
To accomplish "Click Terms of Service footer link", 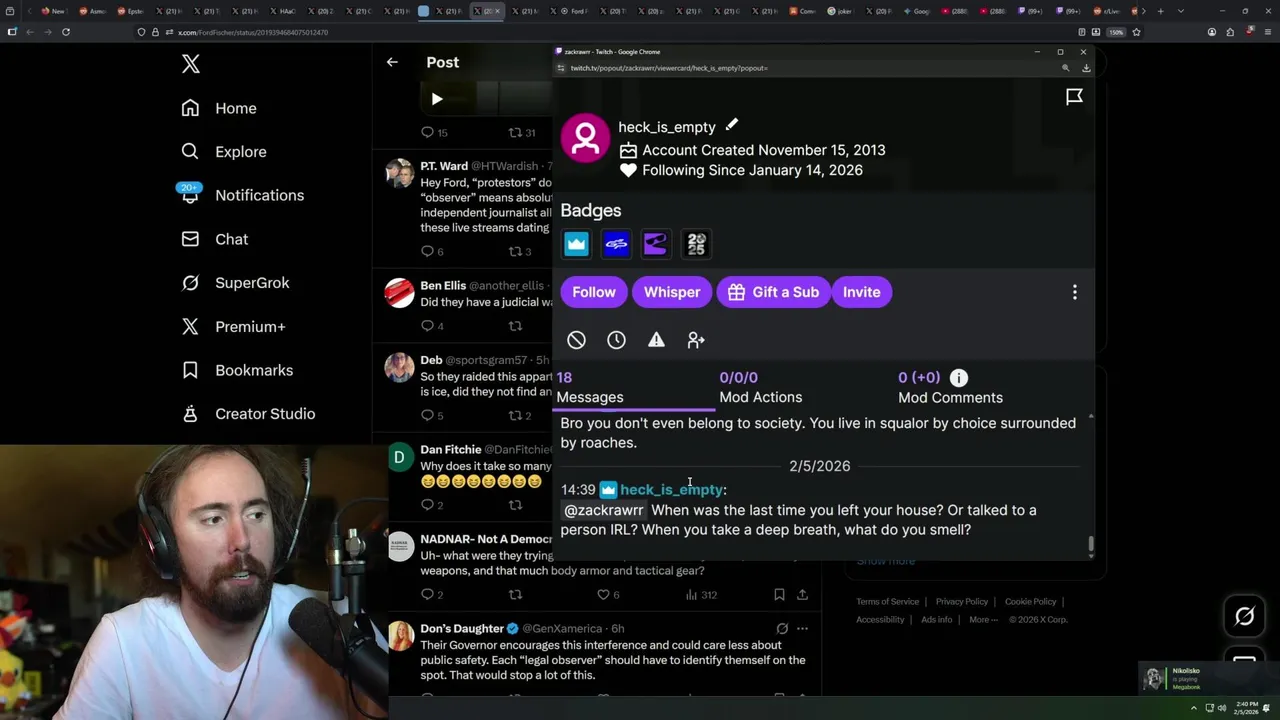I will pyautogui.click(x=887, y=602).
